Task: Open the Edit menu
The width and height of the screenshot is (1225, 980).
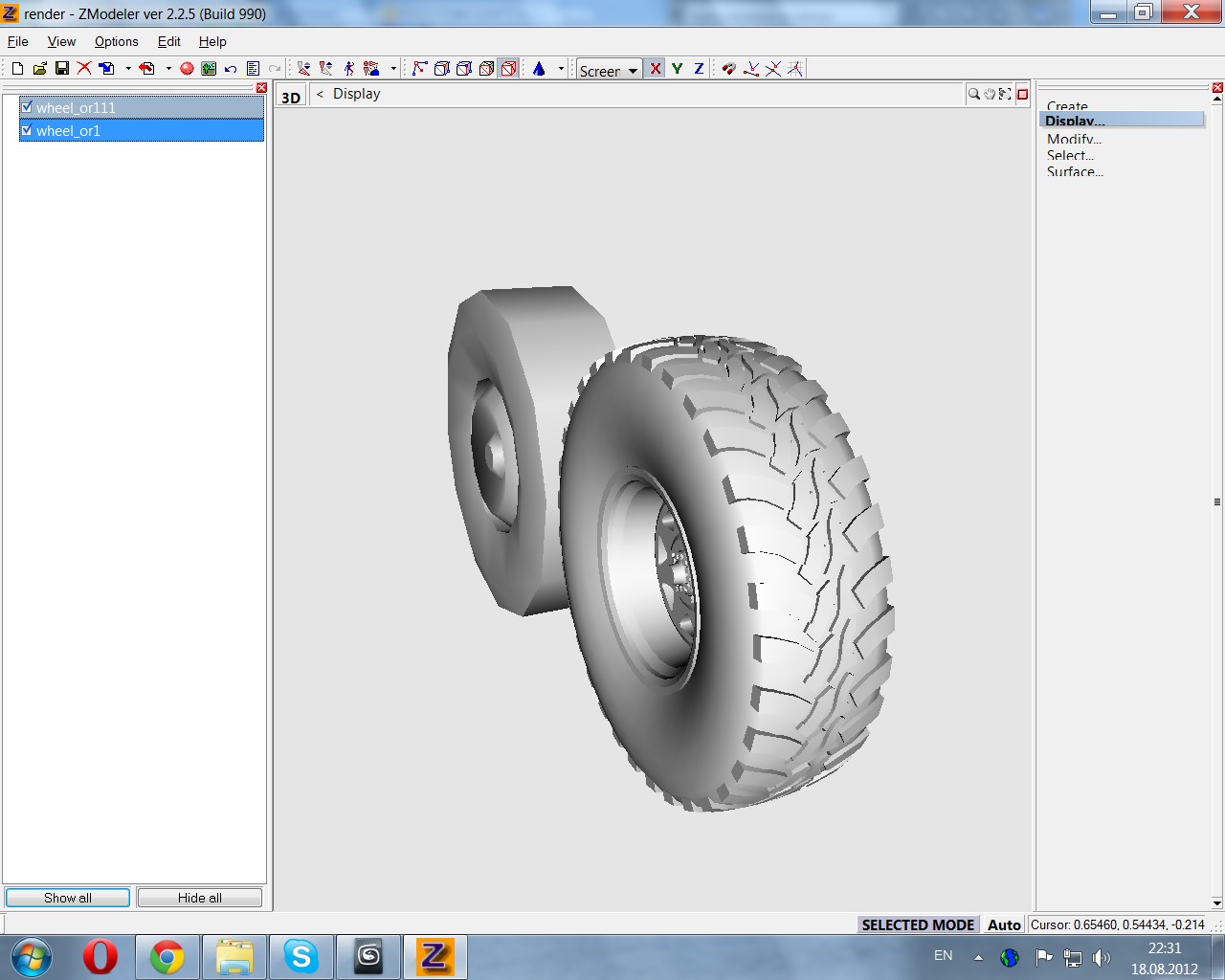Action: pos(168,41)
